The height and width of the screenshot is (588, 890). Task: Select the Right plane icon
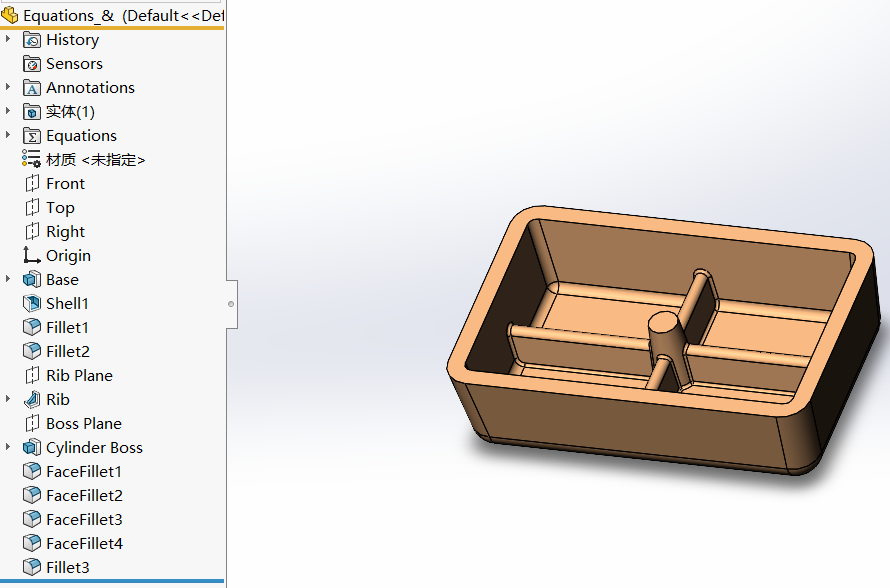pos(32,232)
